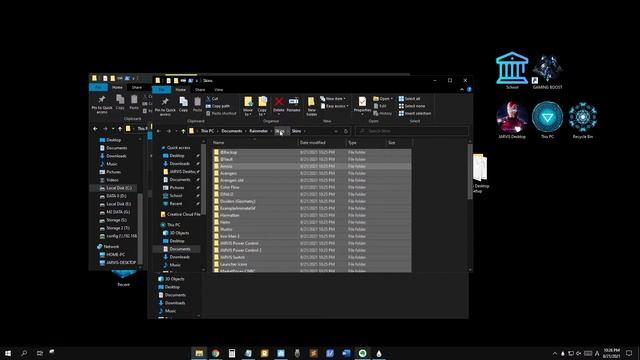Open the address bar history dropdown
Viewport: 640px width, 360px height.
[x=336, y=131]
